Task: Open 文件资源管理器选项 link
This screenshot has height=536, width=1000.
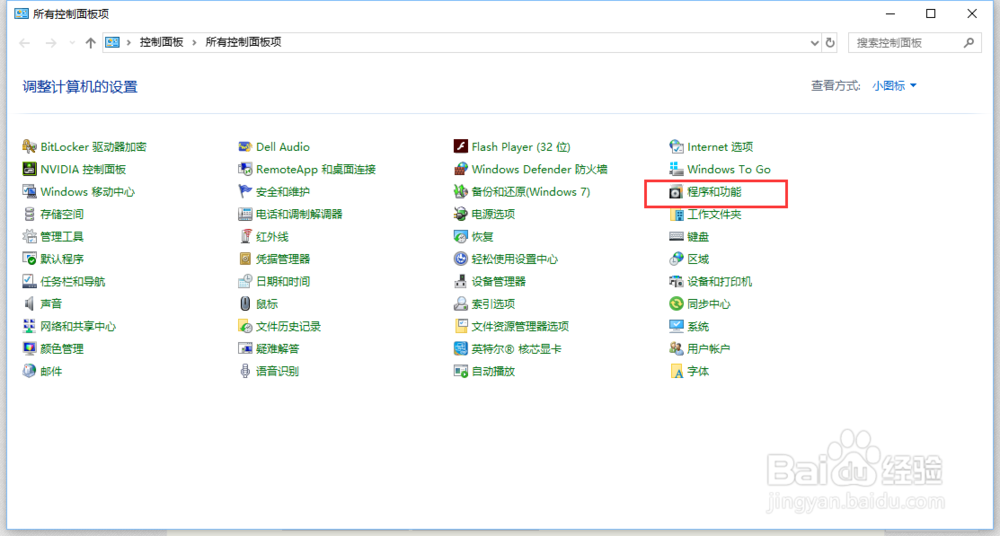Action: point(520,326)
